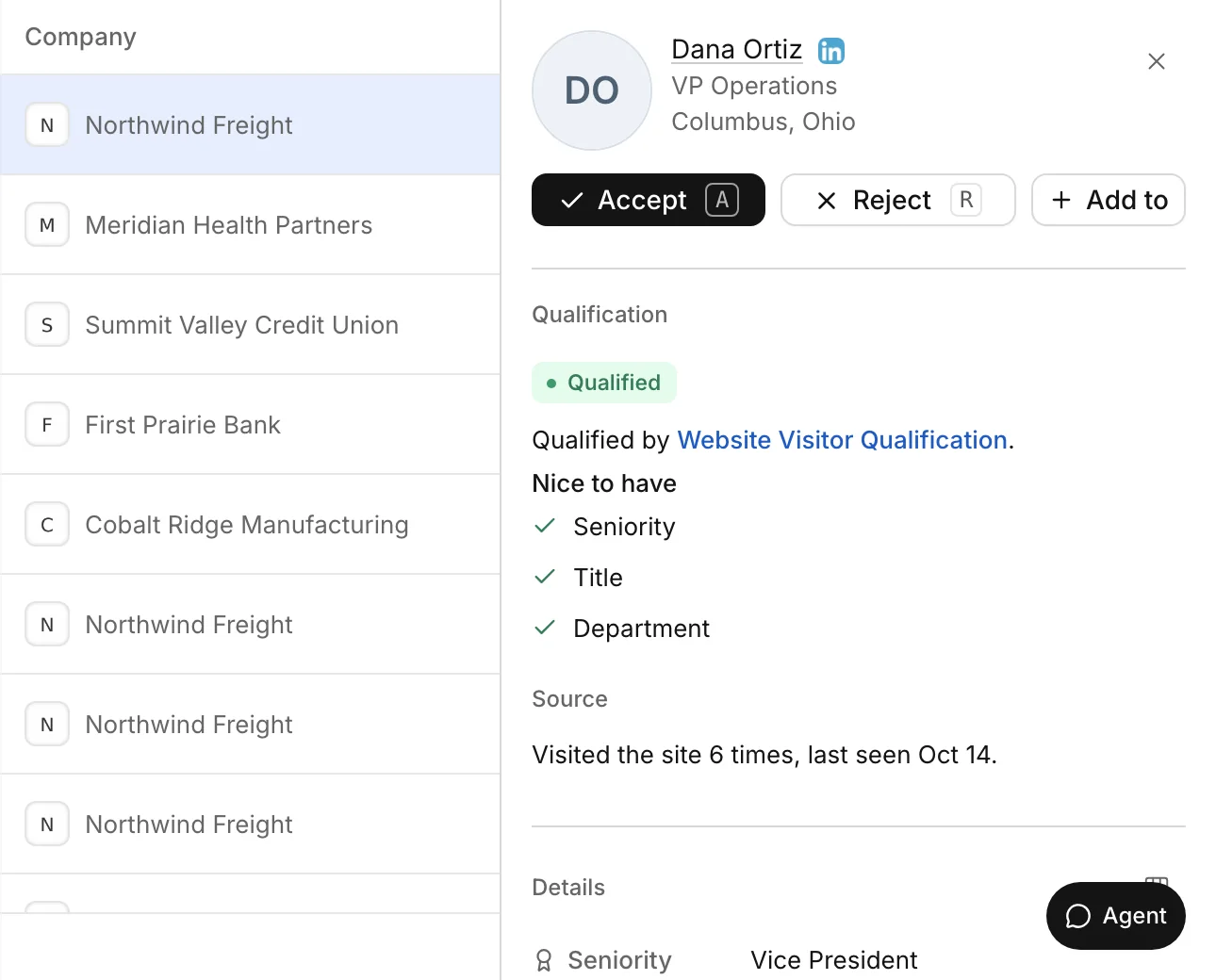The width and height of the screenshot is (1216, 980).
Task: Accept the Dana Ortiz lead
Action: click(649, 200)
